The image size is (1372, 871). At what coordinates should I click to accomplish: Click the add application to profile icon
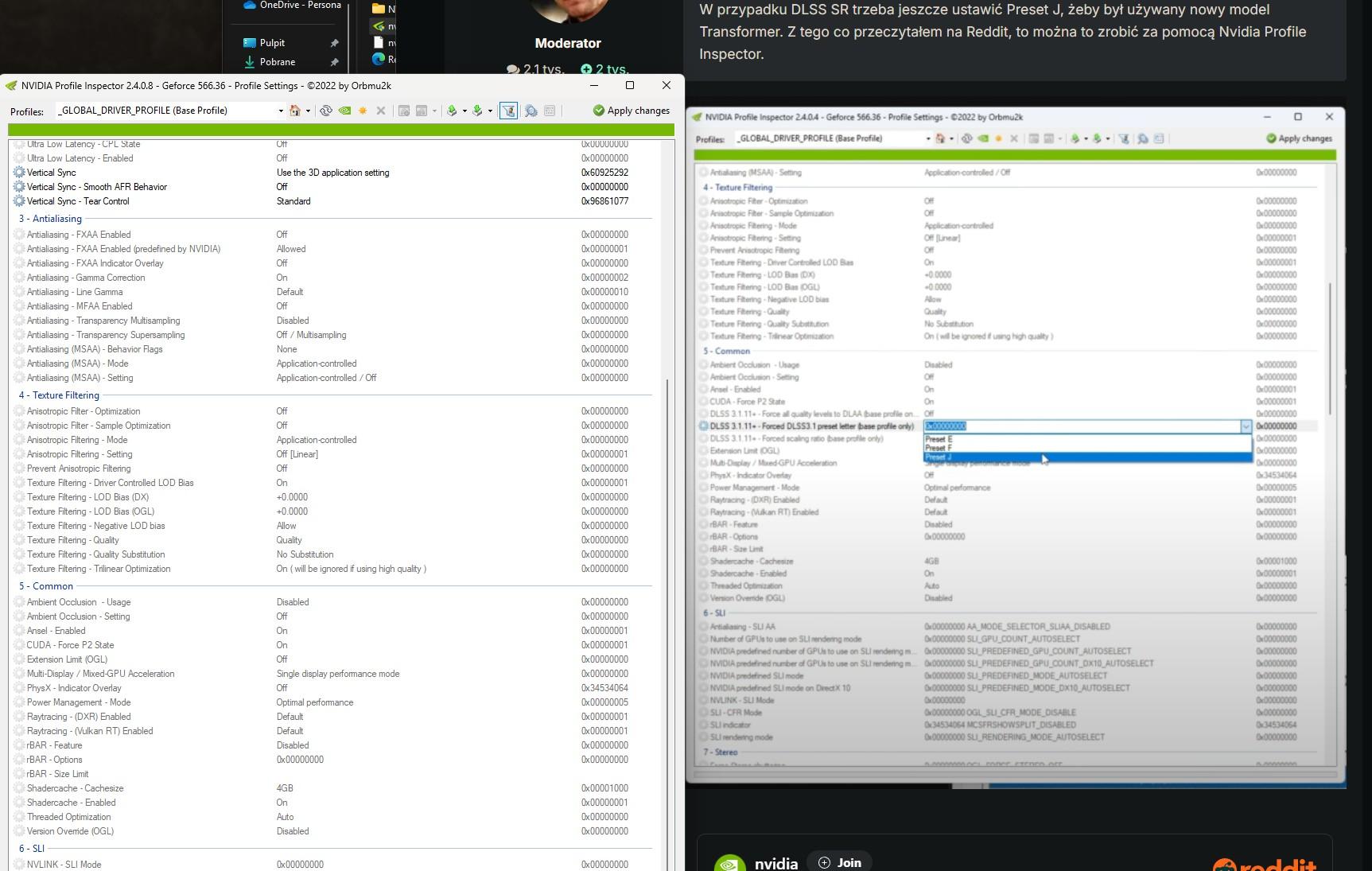404,111
